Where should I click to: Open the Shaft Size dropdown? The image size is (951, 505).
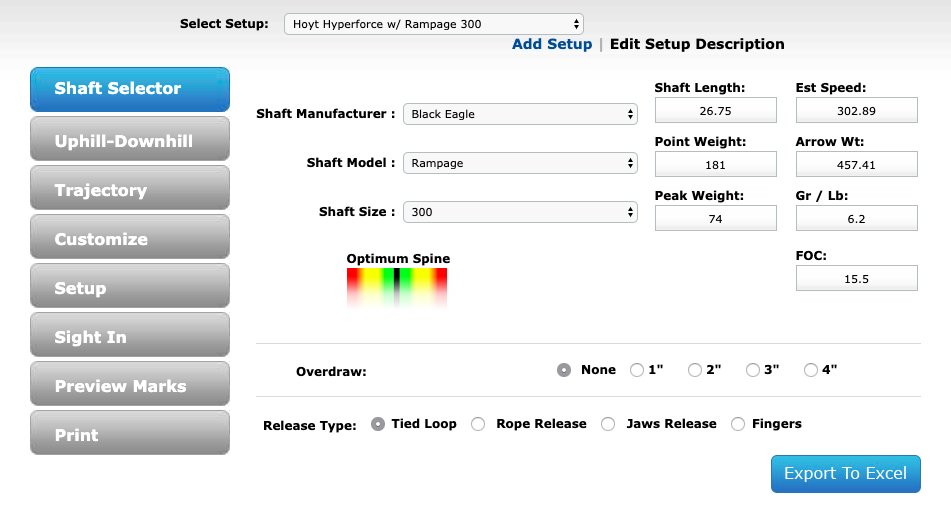[520, 212]
